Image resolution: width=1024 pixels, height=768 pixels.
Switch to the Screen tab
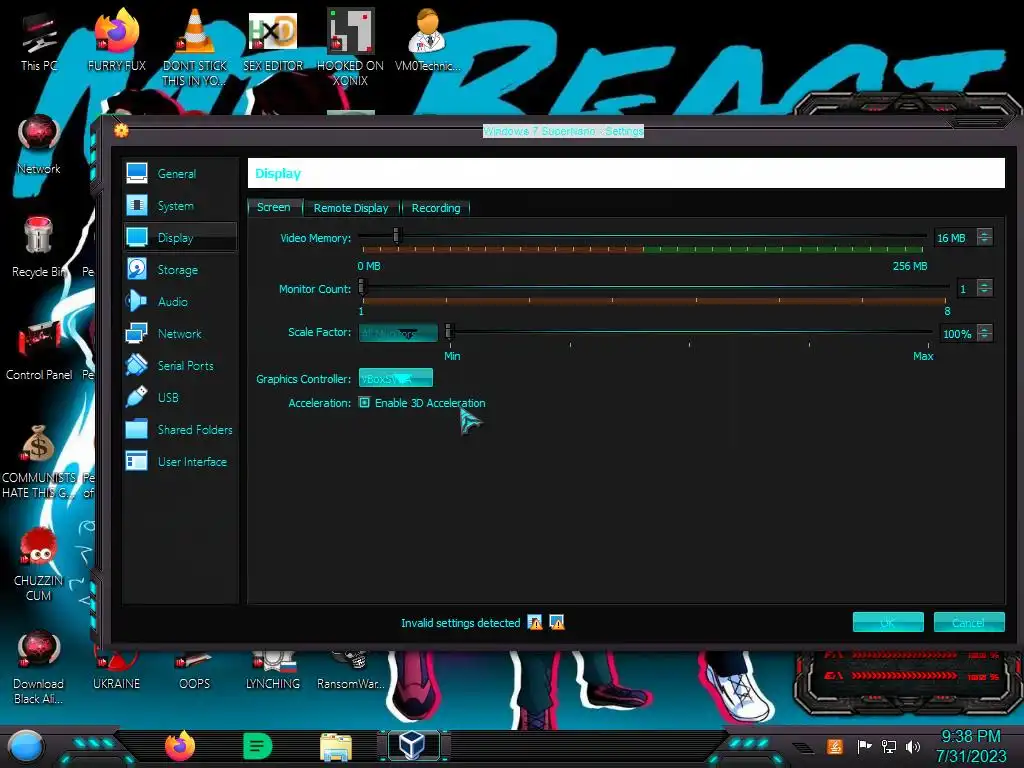point(274,207)
